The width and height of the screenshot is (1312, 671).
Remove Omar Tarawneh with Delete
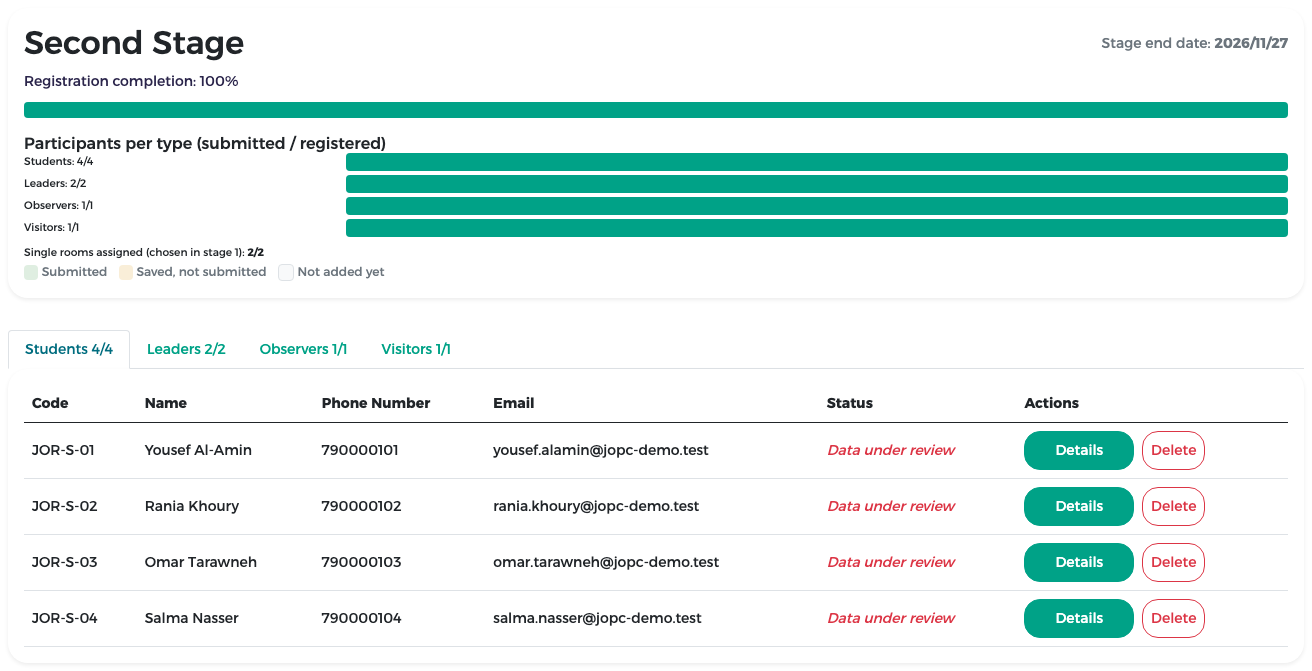pos(1173,562)
